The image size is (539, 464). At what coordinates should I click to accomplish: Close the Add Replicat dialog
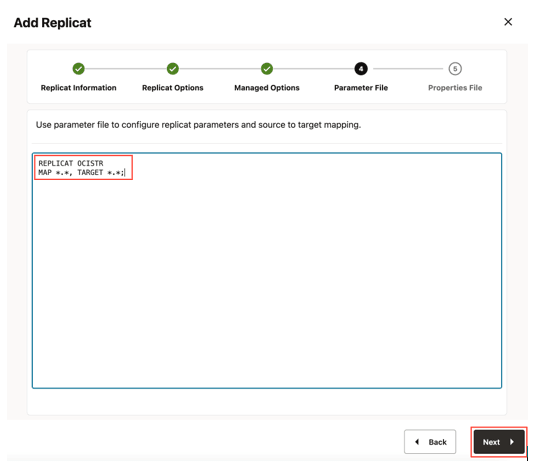508,22
